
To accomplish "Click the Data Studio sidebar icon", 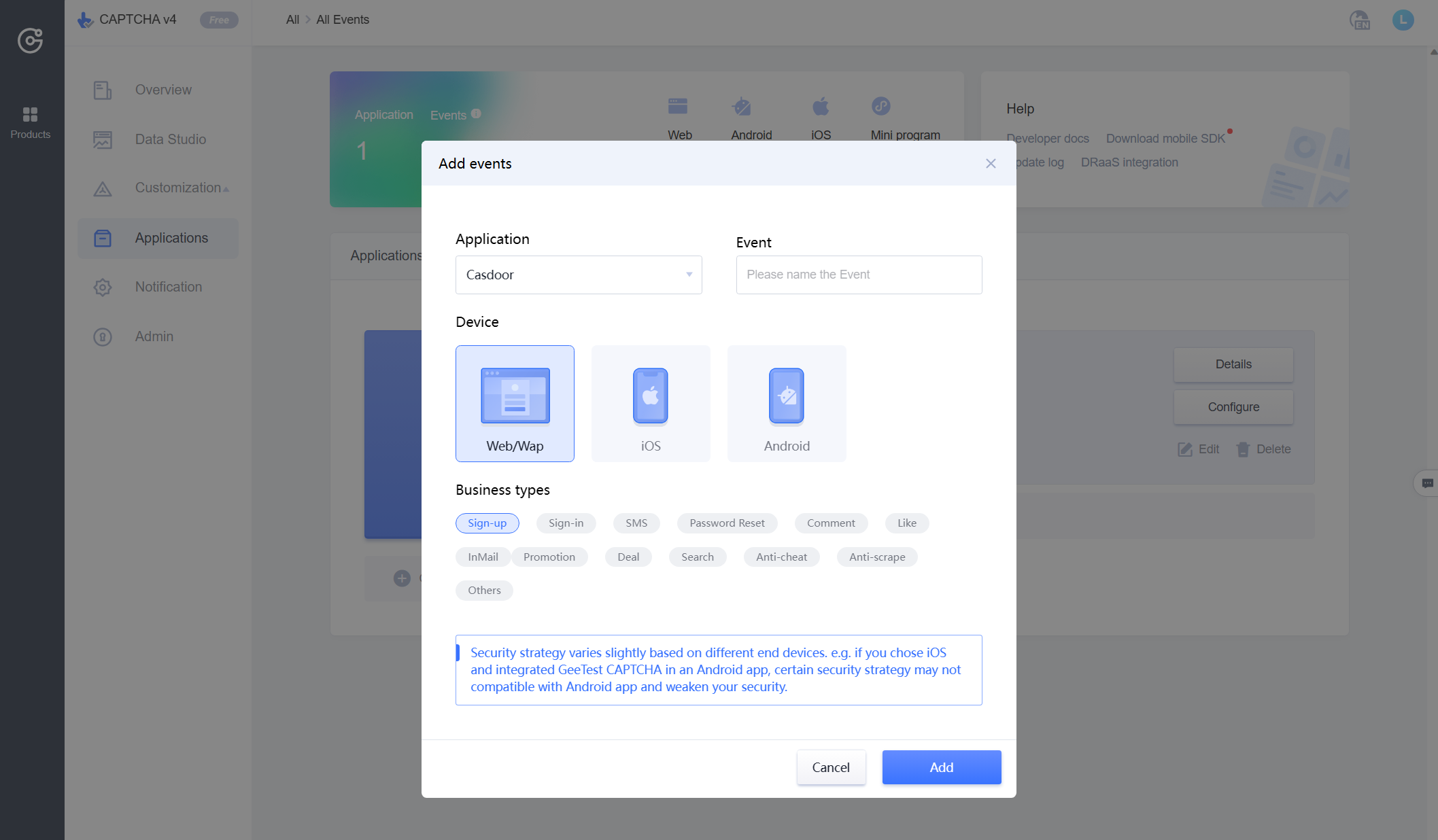I will pyautogui.click(x=101, y=139).
